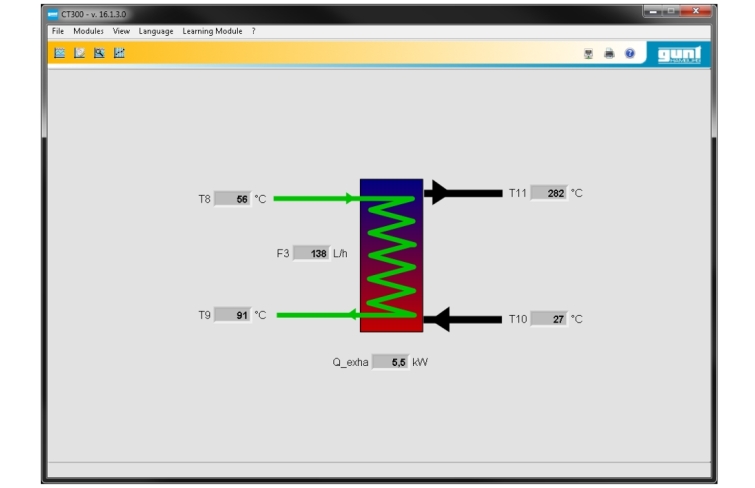Image resolution: width=755 pixels, height=488 pixels.
Task: Open the second toolbar icon with a pencil
Action: tap(79, 53)
